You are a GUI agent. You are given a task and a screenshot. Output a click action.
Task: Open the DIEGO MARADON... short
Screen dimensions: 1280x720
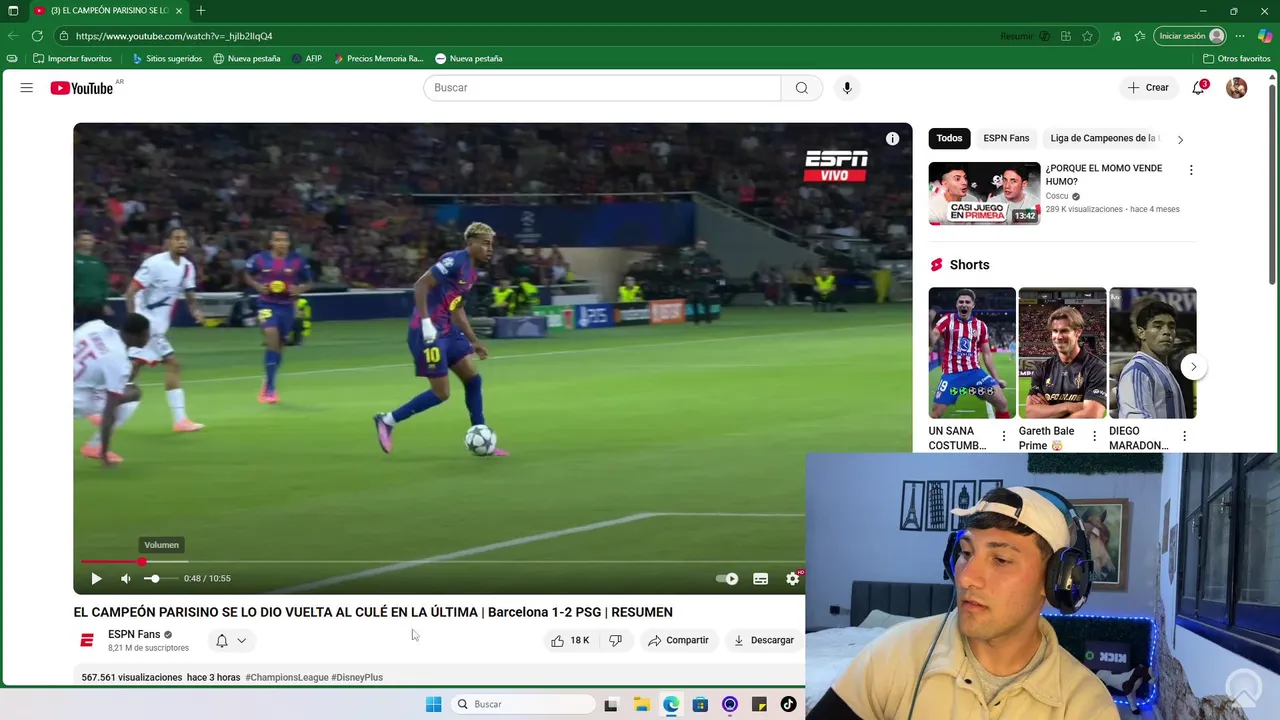click(x=1152, y=353)
